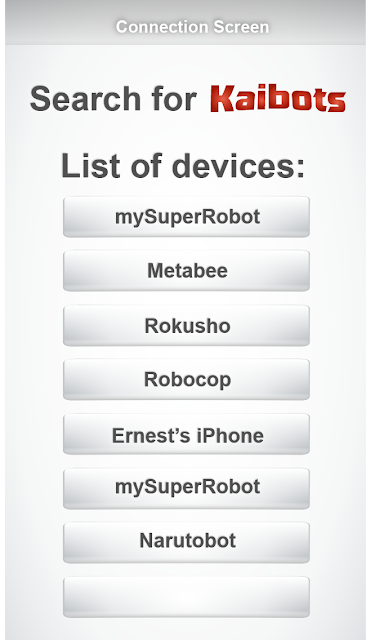
Task: Click the Connection Screen title bar
Action: [x=186, y=23]
